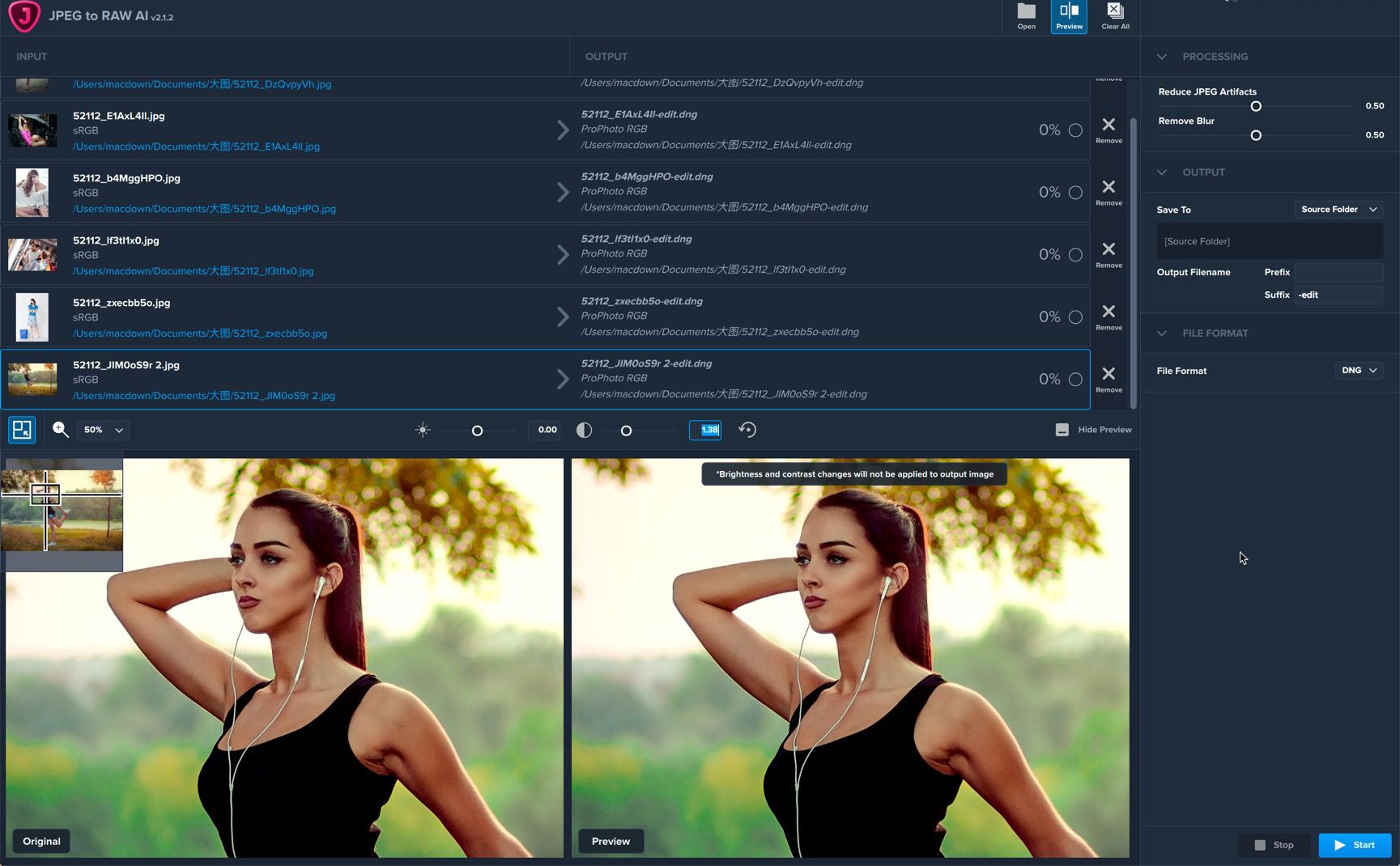Viewport: 1400px width, 866px height.
Task: Toggle the Preview mode button
Action: click(x=1069, y=16)
